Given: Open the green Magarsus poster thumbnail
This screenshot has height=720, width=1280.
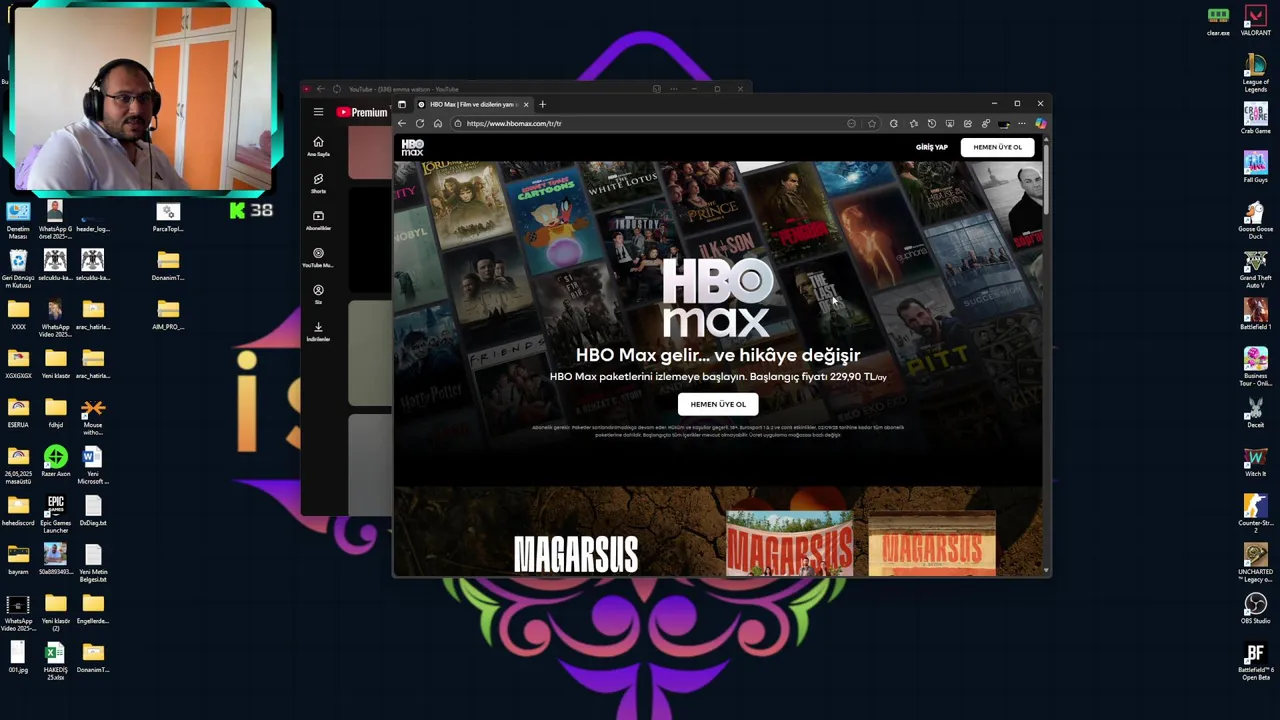Looking at the screenshot, I should pos(789,544).
